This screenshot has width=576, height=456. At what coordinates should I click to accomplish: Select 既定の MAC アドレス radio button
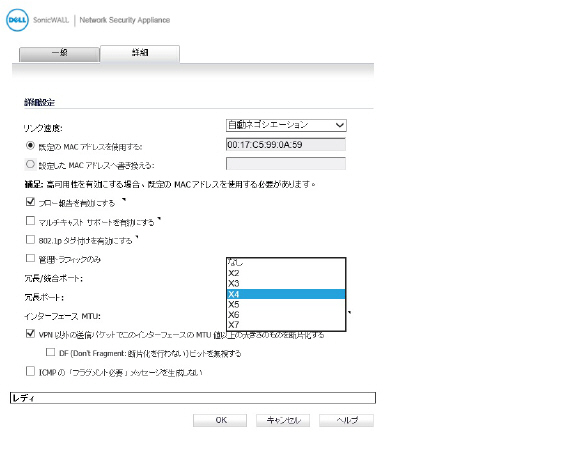pyautogui.click(x=30, y=146)
